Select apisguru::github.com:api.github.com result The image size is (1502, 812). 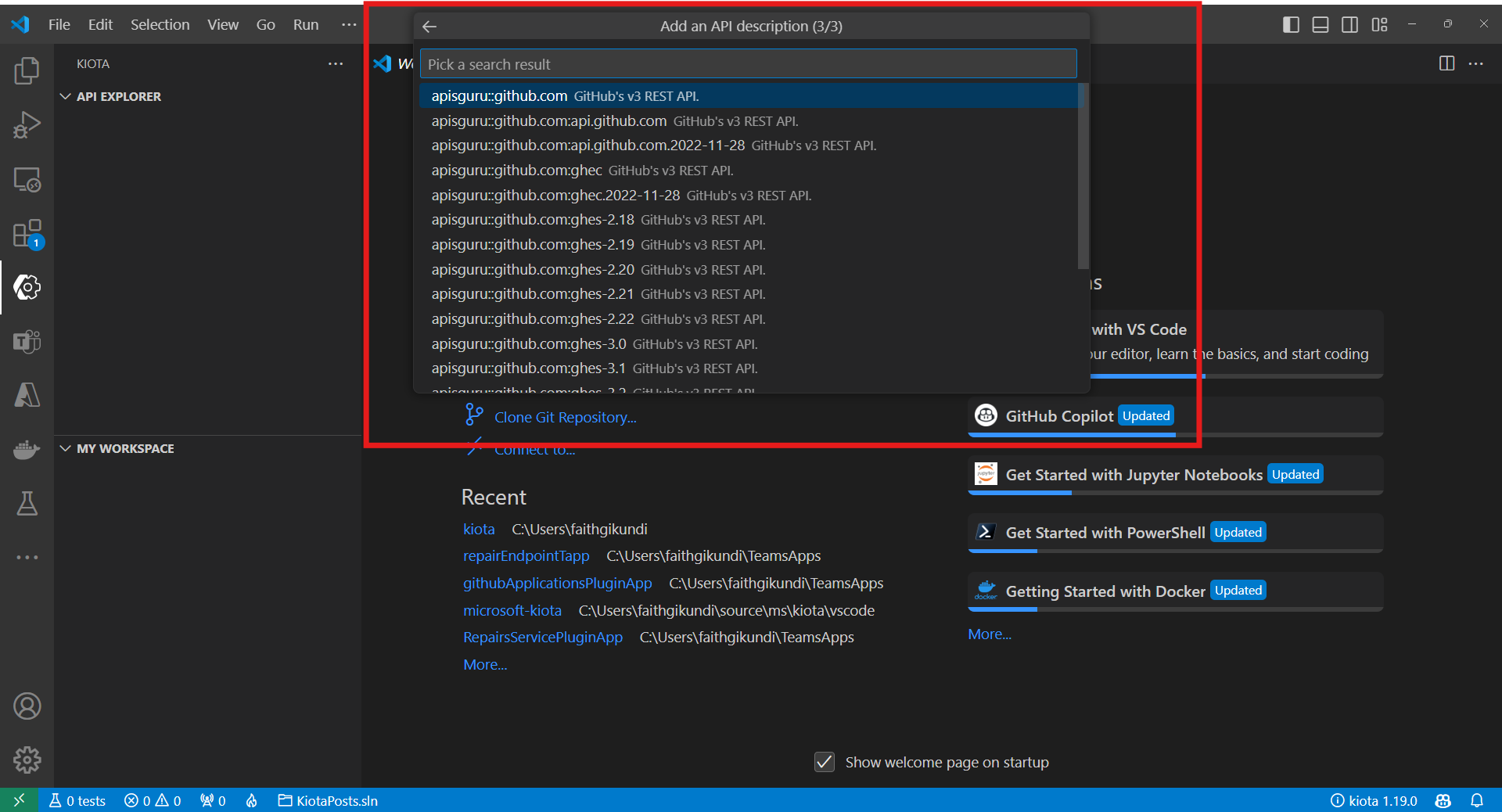pos(748,120)
